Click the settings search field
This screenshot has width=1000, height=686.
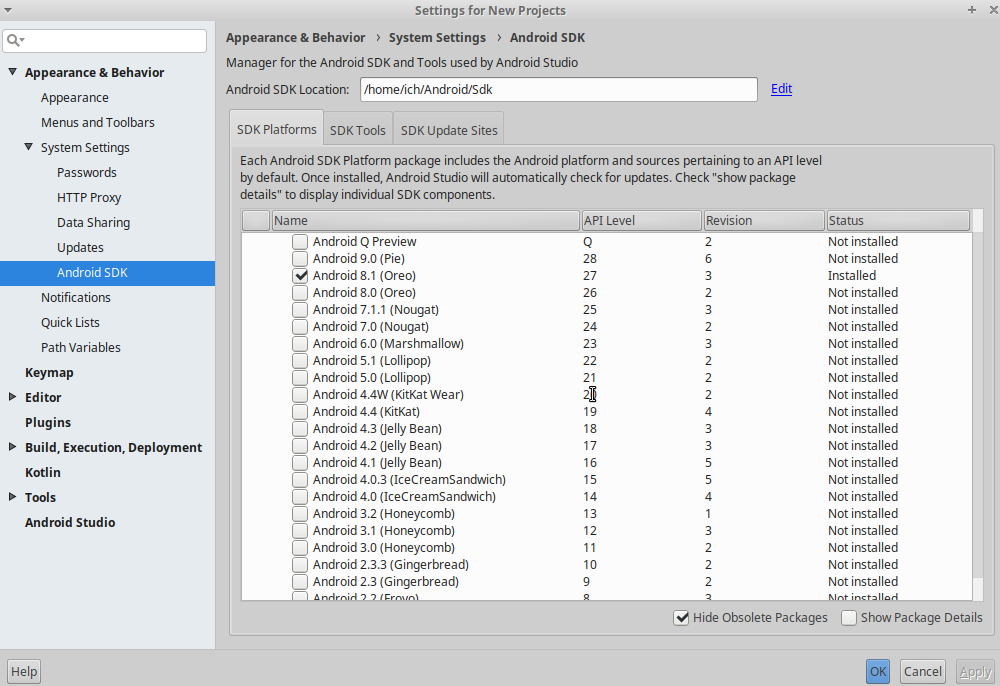click(105, 41)
